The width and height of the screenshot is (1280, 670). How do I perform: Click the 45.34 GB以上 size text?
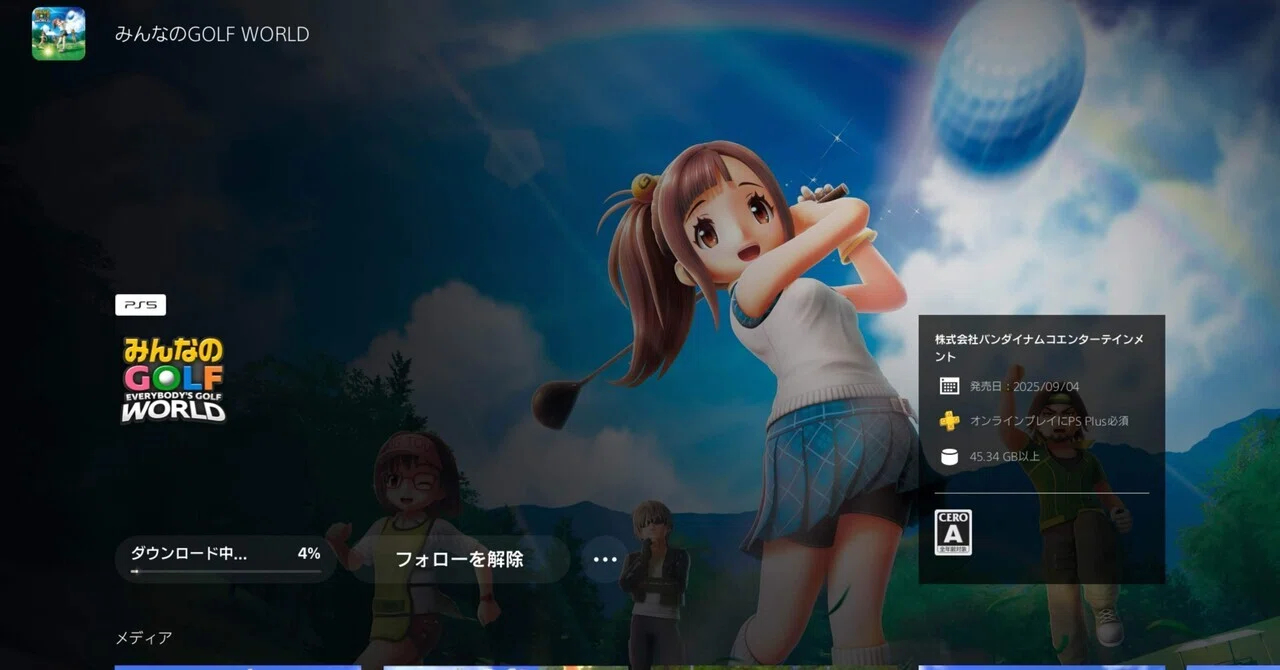(1005, 457)
